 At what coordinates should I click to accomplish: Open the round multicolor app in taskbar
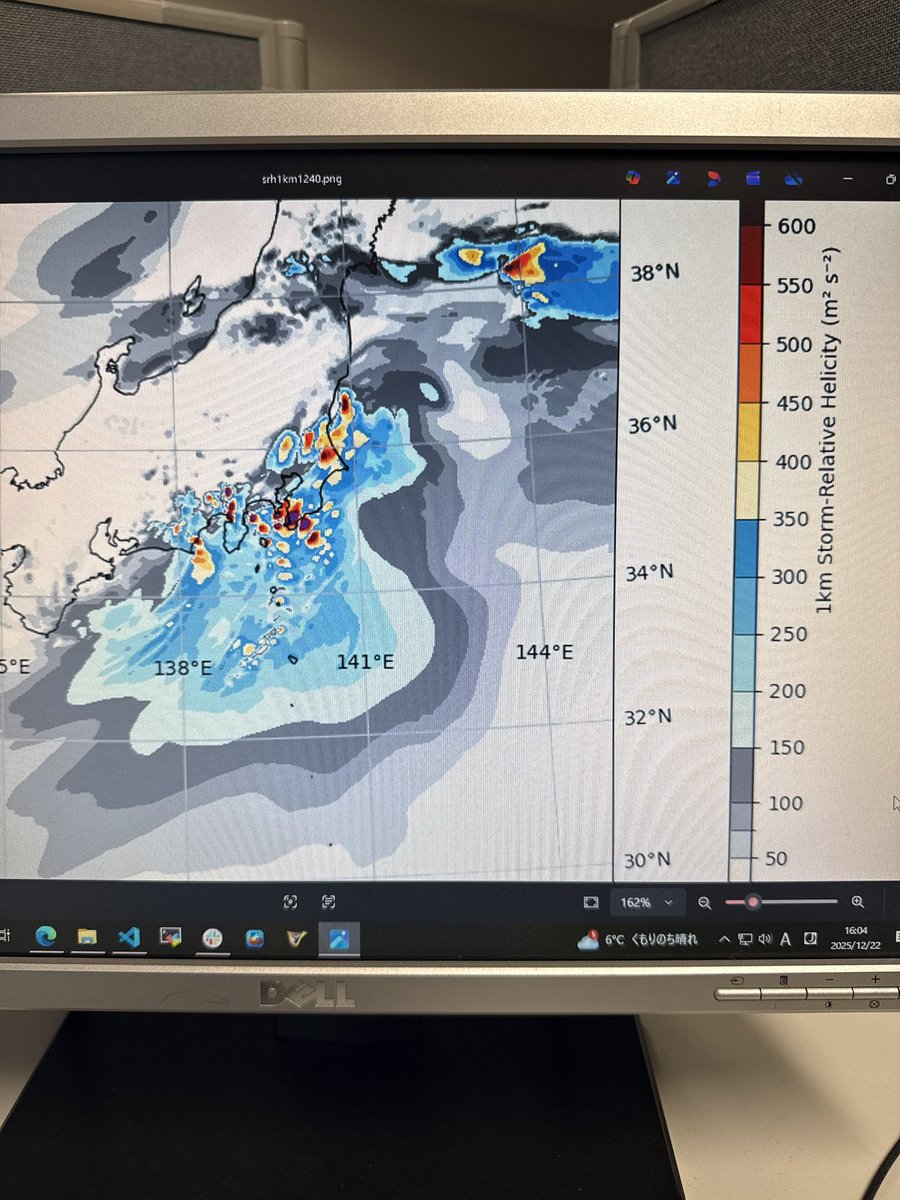[212, 938]
